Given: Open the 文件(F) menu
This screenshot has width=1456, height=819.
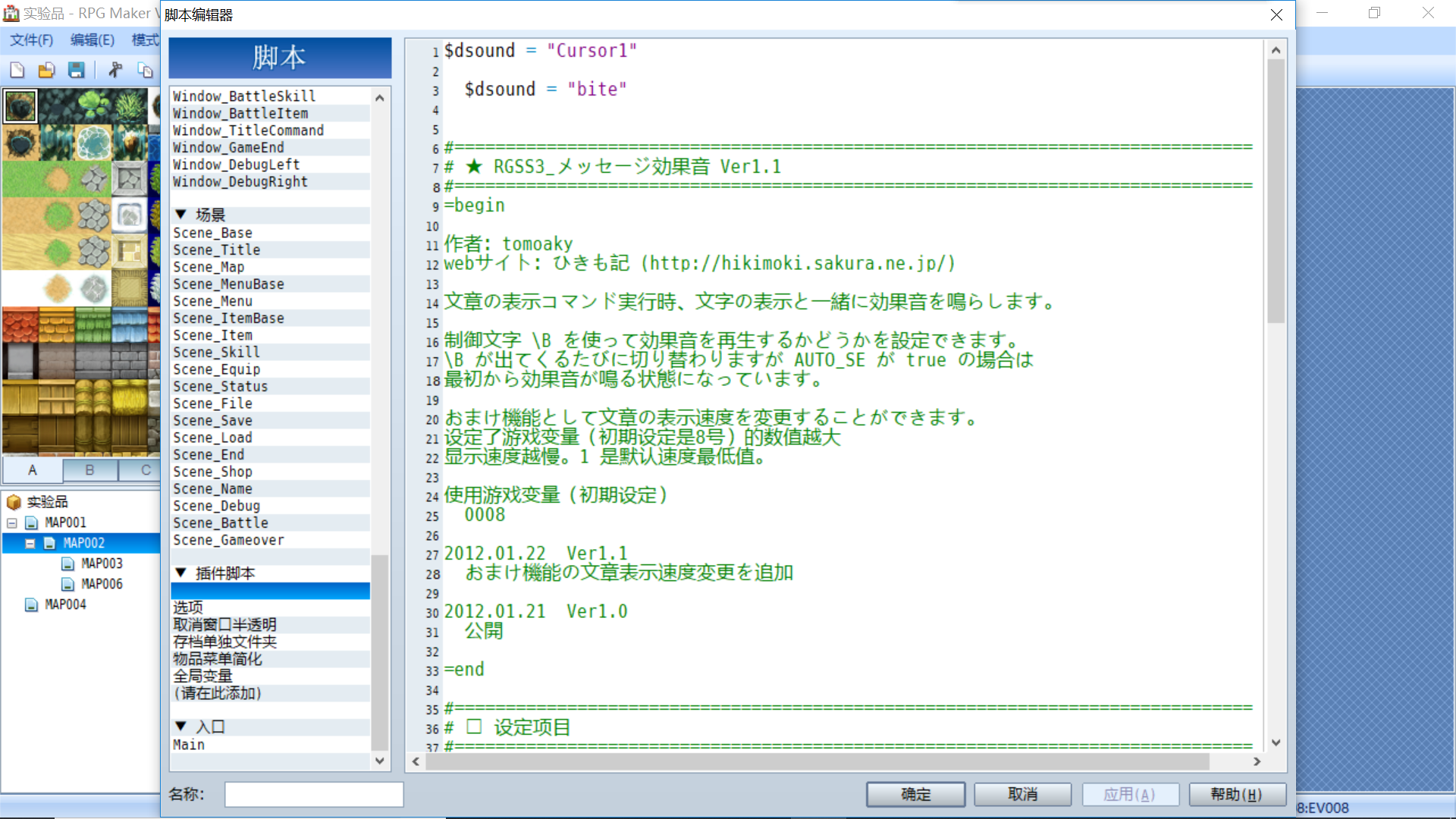Looking at the screenshot, I should (x=32, y=40).
